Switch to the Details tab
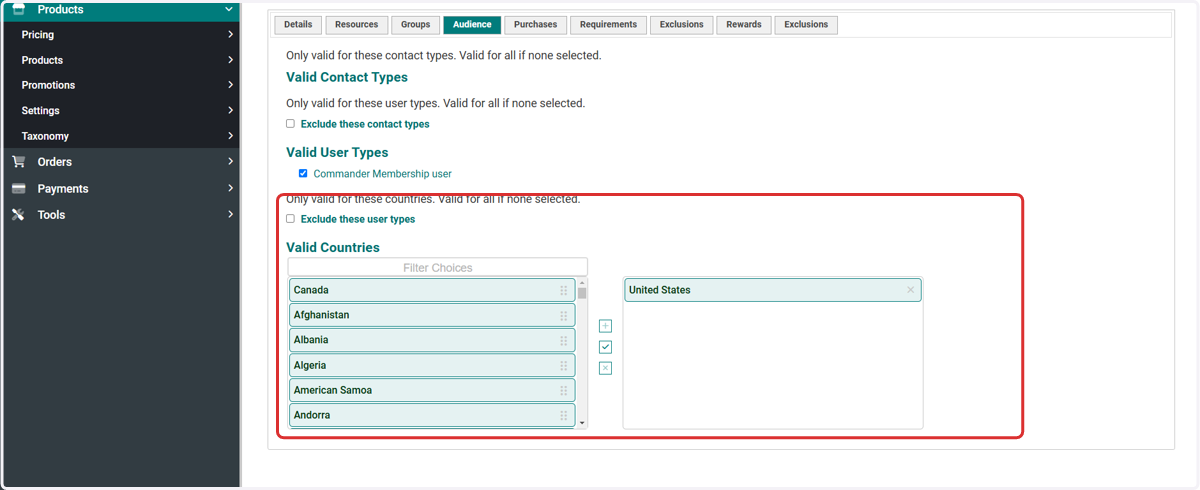This screenshot has height=490, width=1200. (x=298, y=24)
